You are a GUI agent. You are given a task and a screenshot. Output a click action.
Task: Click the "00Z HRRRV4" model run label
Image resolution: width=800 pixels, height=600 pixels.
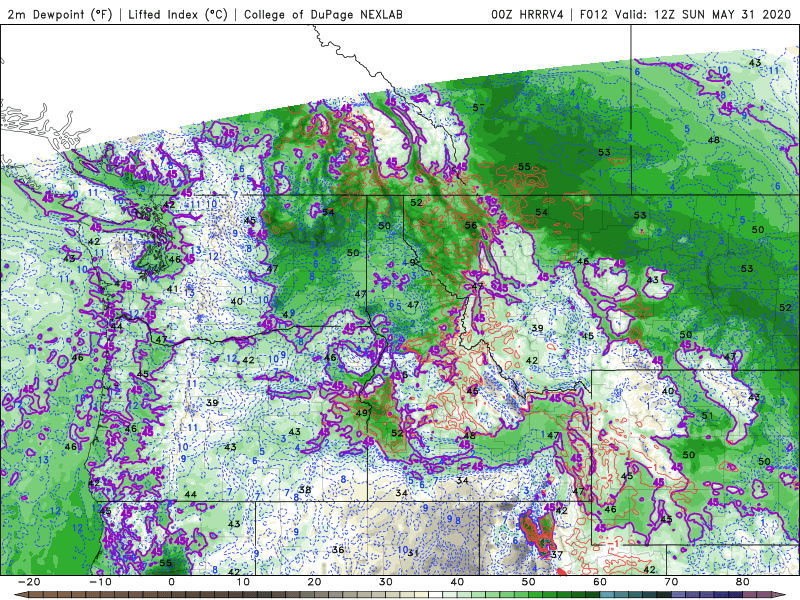coord(528,14)
